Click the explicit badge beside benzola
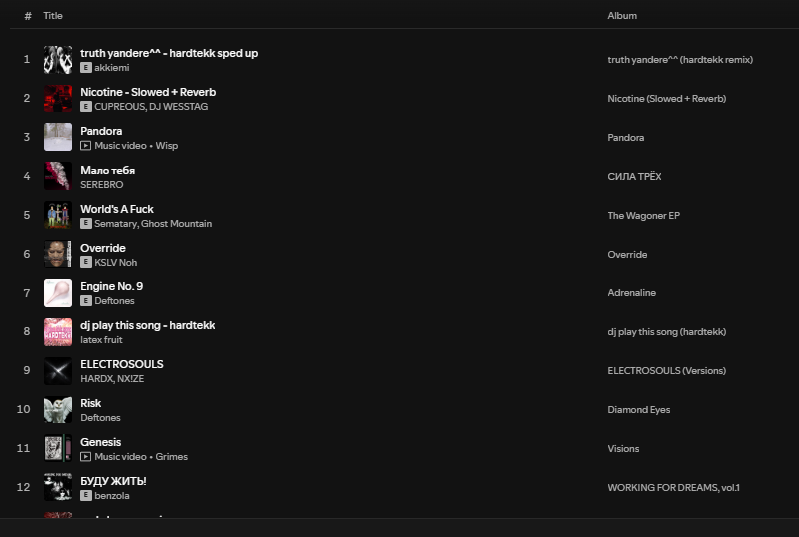 (86, 495)
